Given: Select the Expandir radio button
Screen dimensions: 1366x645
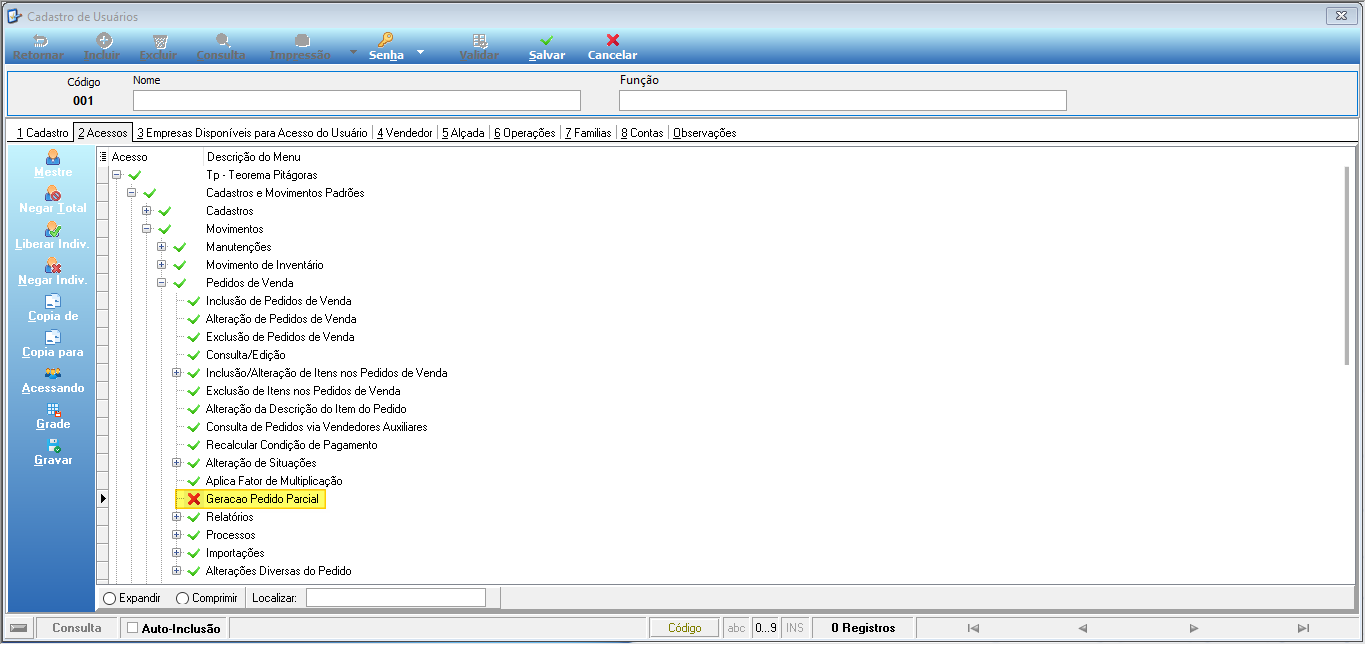Looking at the screenshot, I should 110,598.
